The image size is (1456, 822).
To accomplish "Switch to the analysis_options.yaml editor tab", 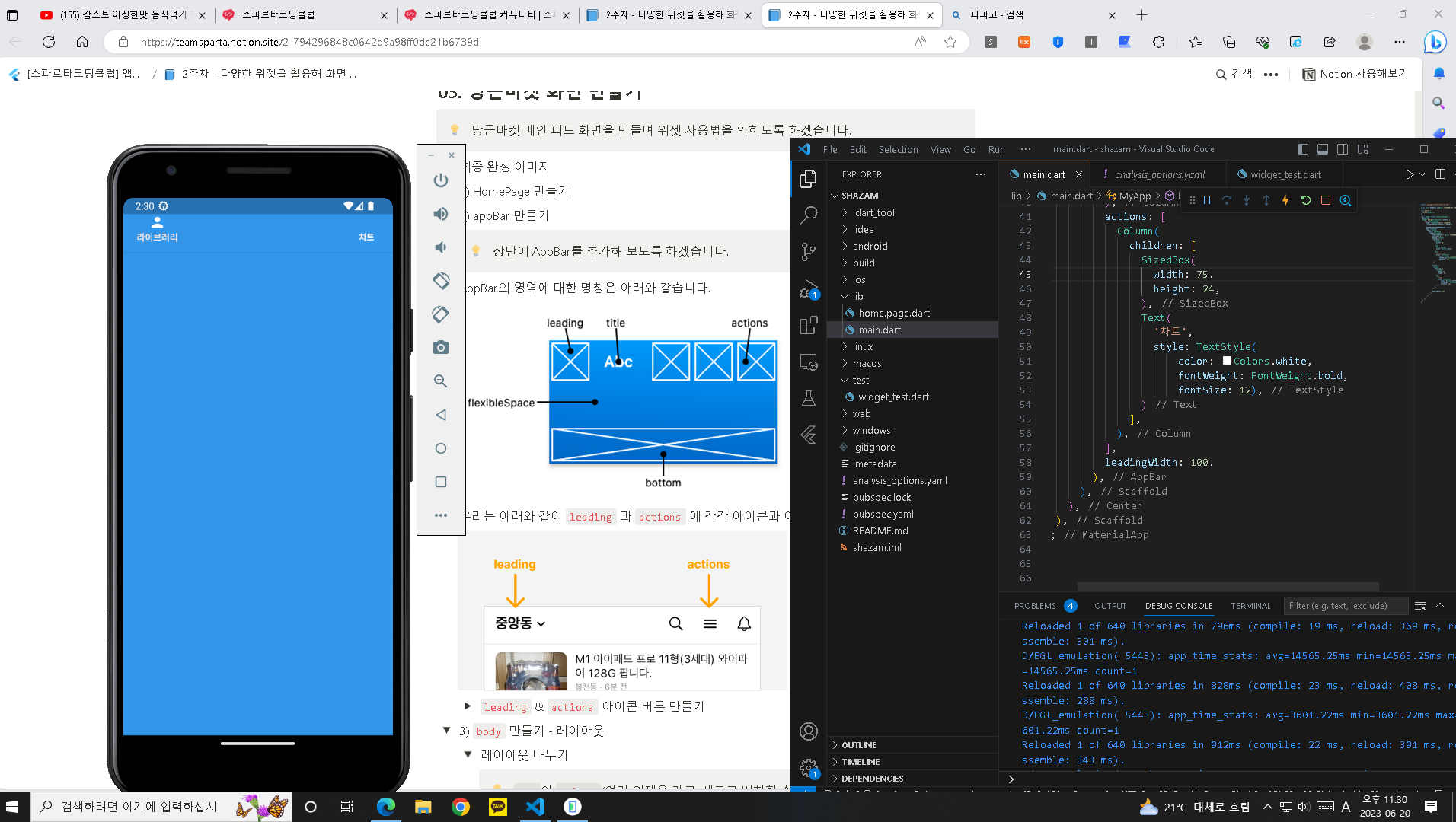I will pos(1160,174).
